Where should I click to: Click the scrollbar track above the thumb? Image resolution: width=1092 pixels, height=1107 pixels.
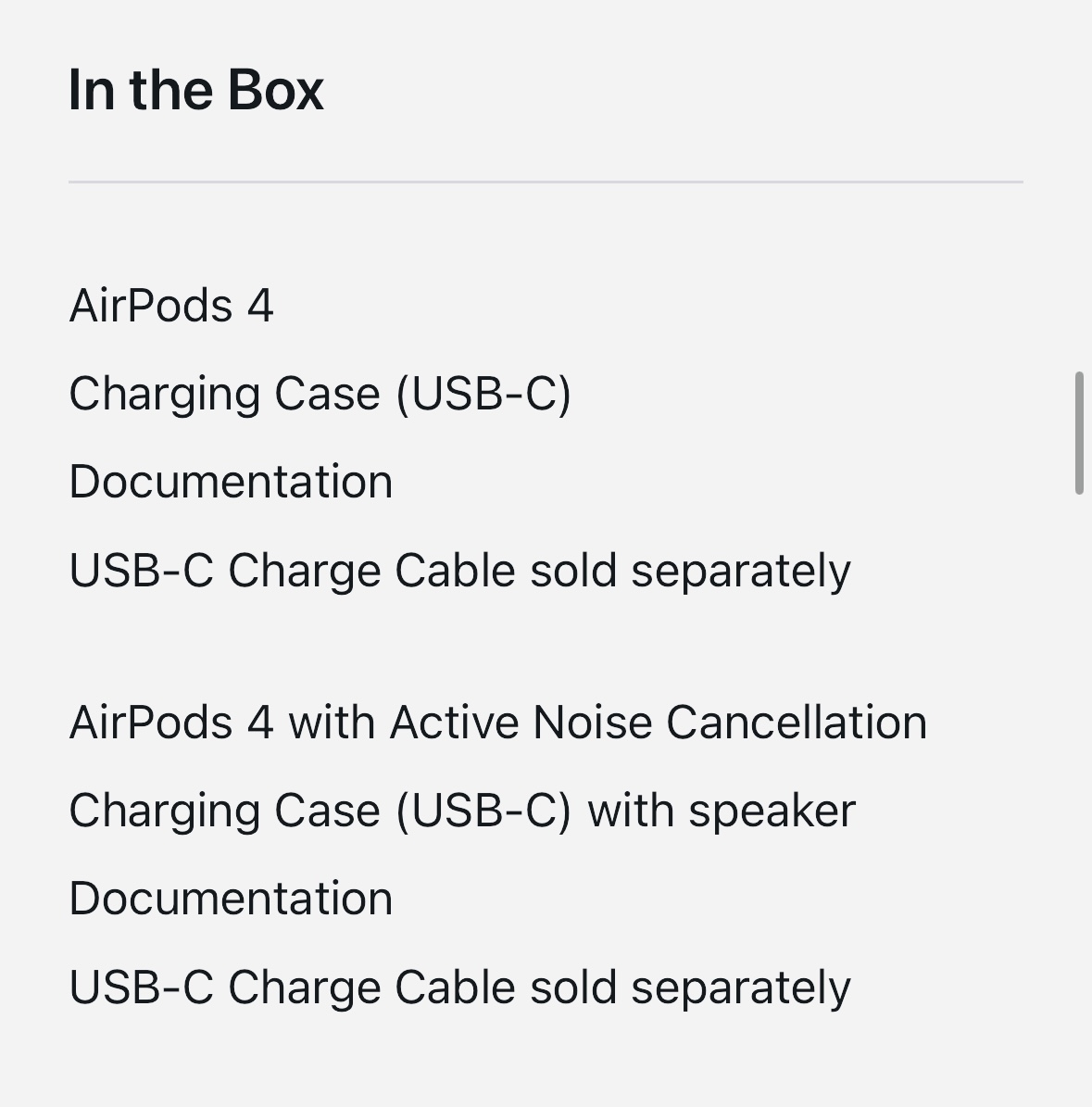coord(1079,185)
